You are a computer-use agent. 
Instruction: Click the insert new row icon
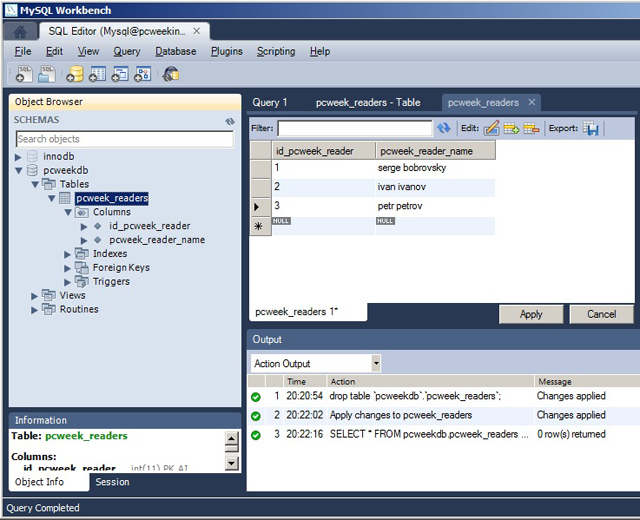[511, 129]
